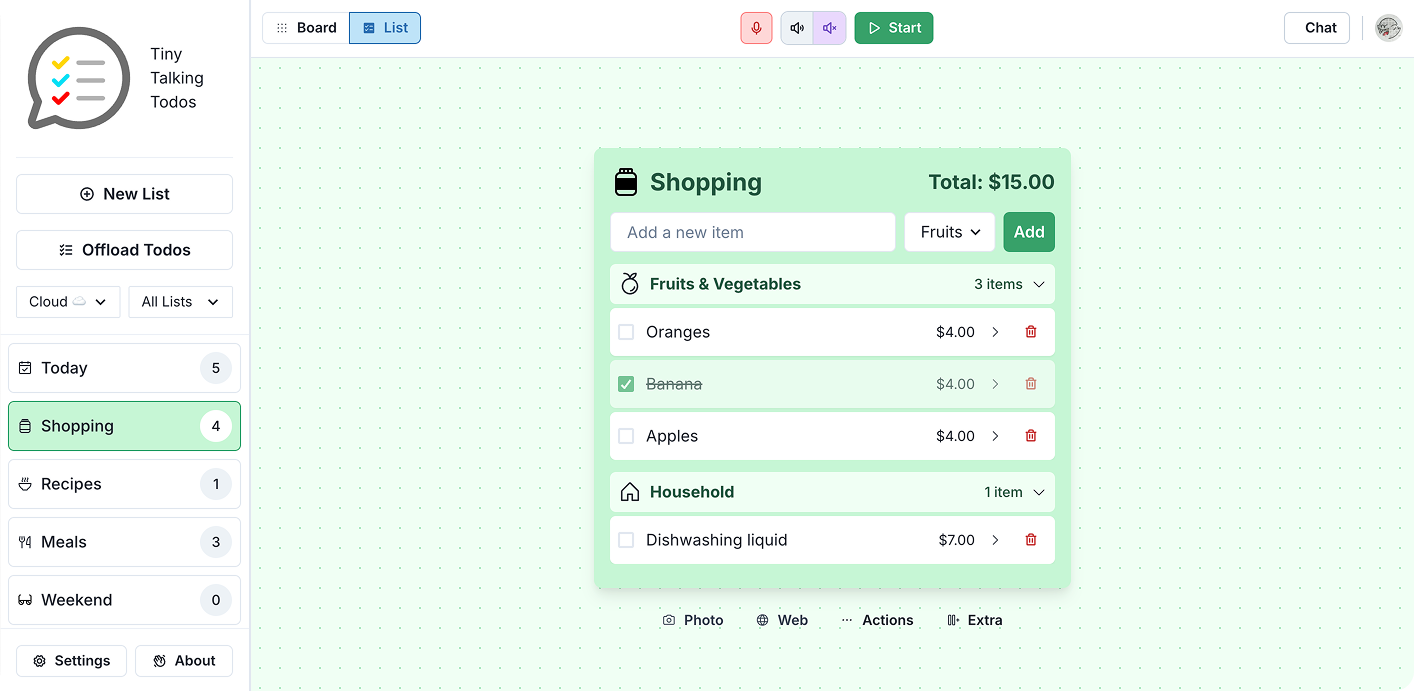Click the red microphone icon in the toolbar
This screenshot has height=691, width=1414.
(x=756, y=28)
